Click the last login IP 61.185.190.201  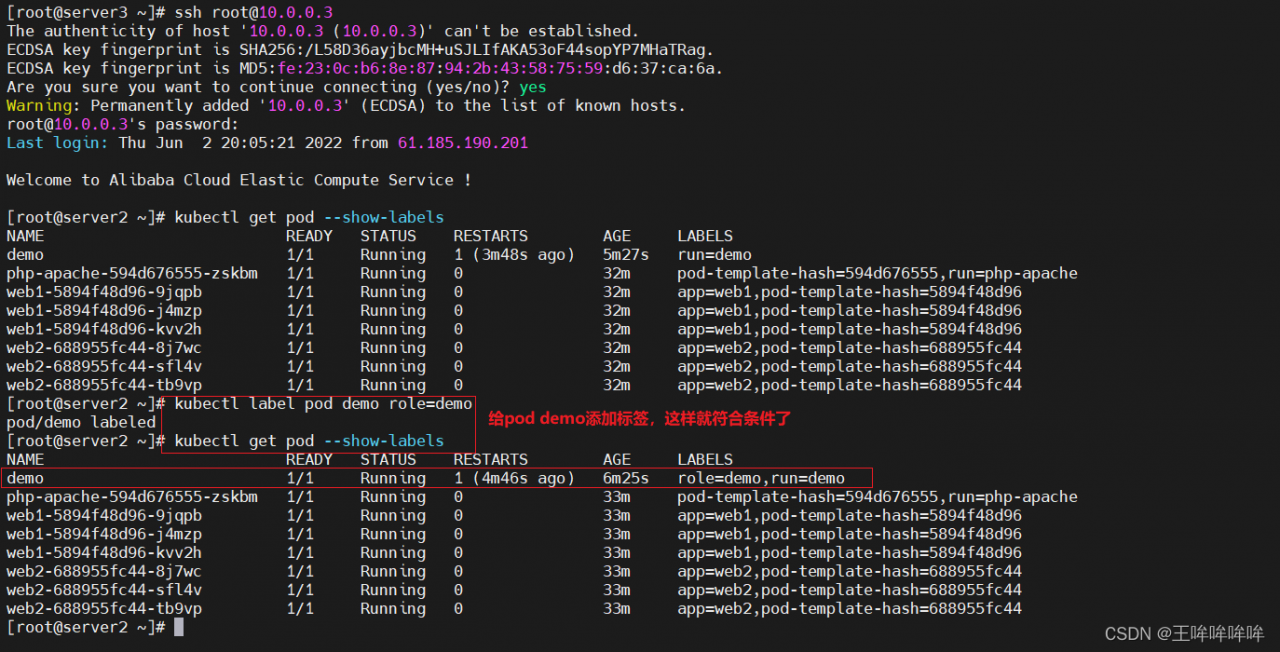click(462, 143)
